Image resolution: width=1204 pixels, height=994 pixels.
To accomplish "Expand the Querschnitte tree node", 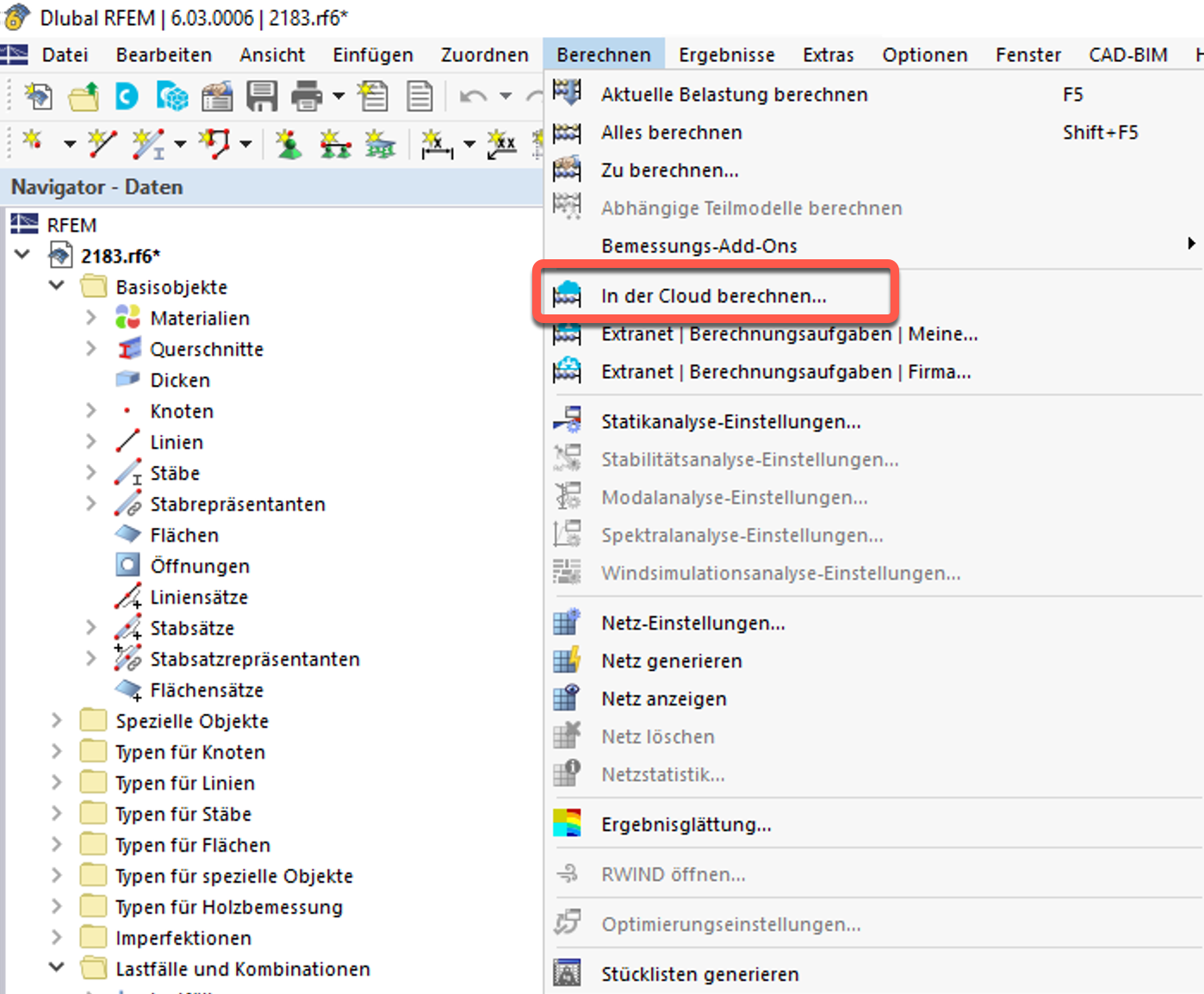I will 91,348.
